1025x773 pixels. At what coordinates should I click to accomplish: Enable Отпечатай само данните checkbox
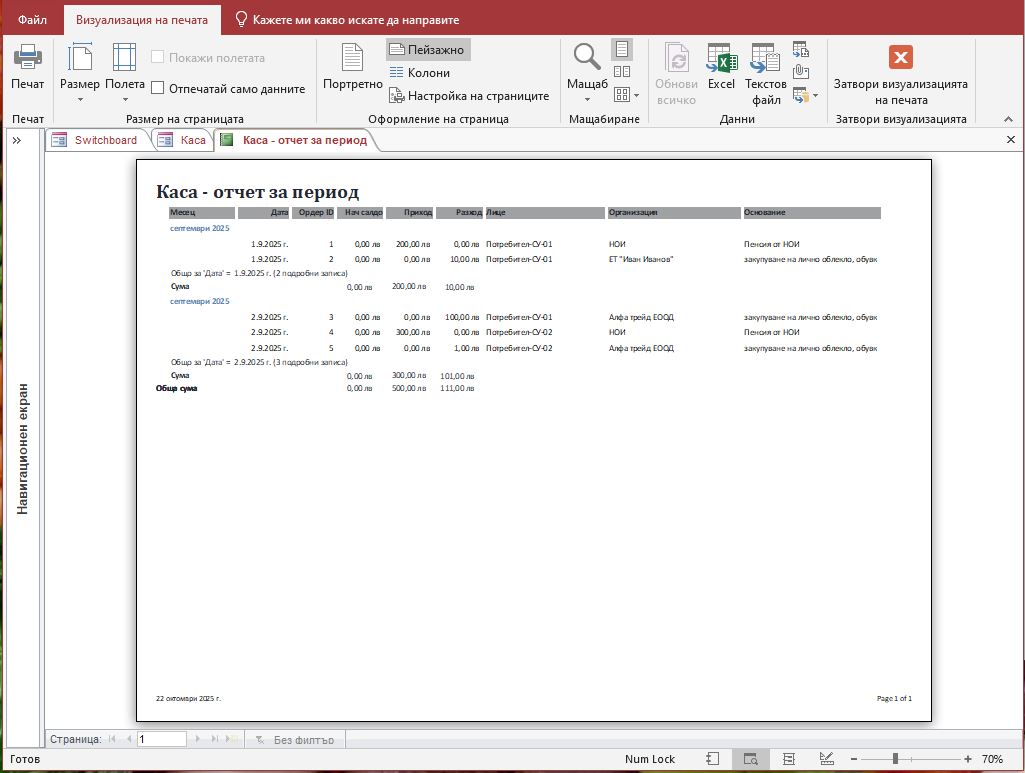tap(158, 88)
